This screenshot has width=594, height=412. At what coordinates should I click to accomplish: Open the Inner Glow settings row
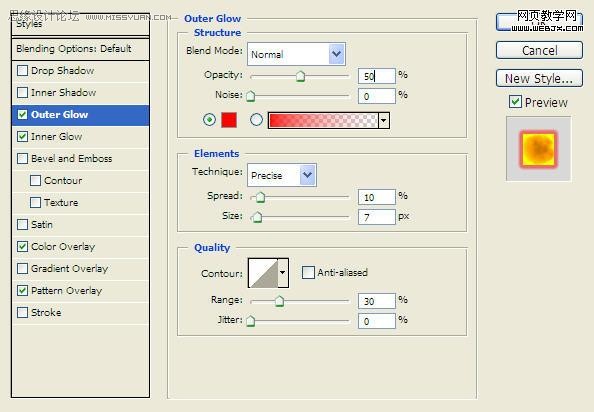click(x=80, y=137)
